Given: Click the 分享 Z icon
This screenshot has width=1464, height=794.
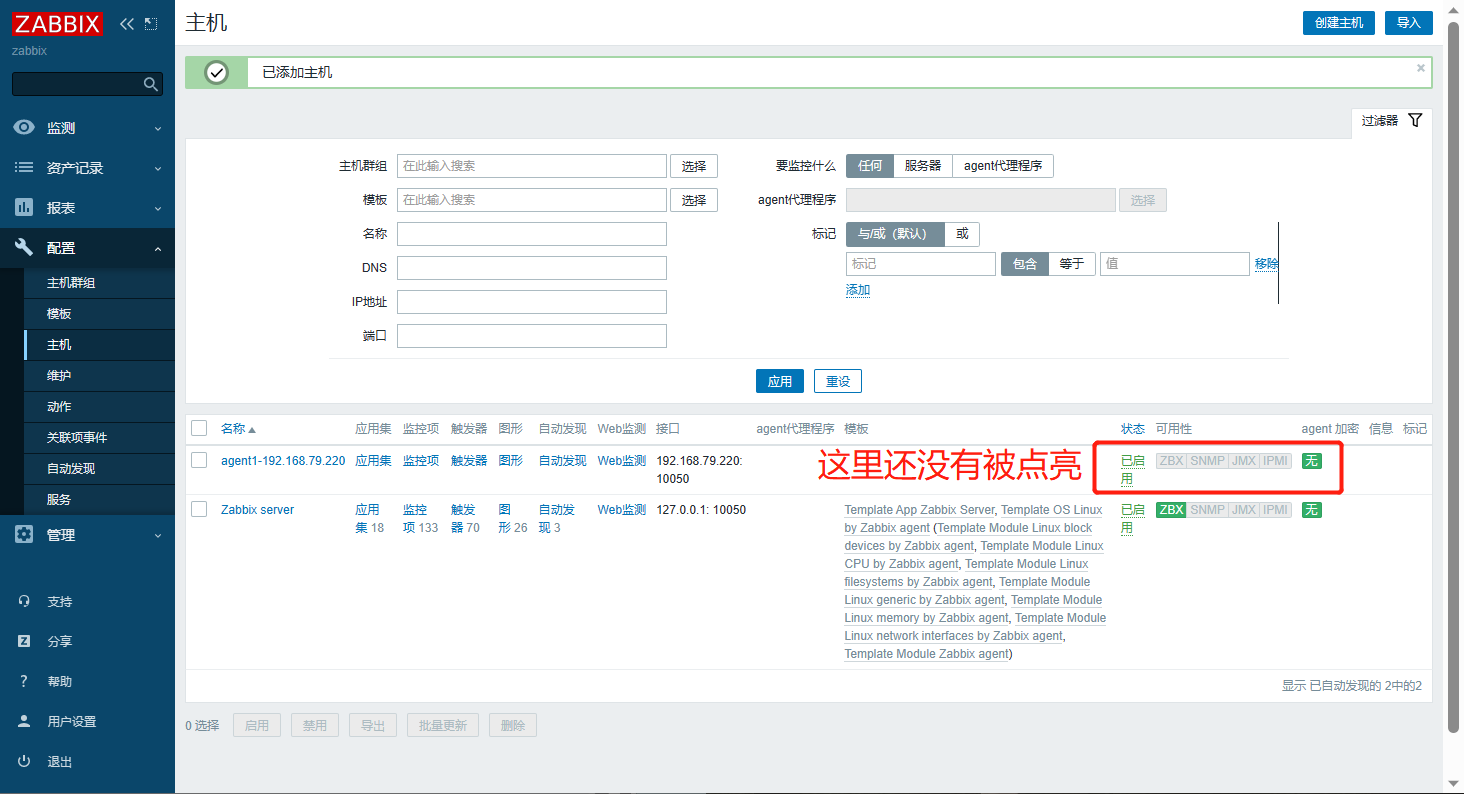Looking at the screenshot, I should pos(24,641).
